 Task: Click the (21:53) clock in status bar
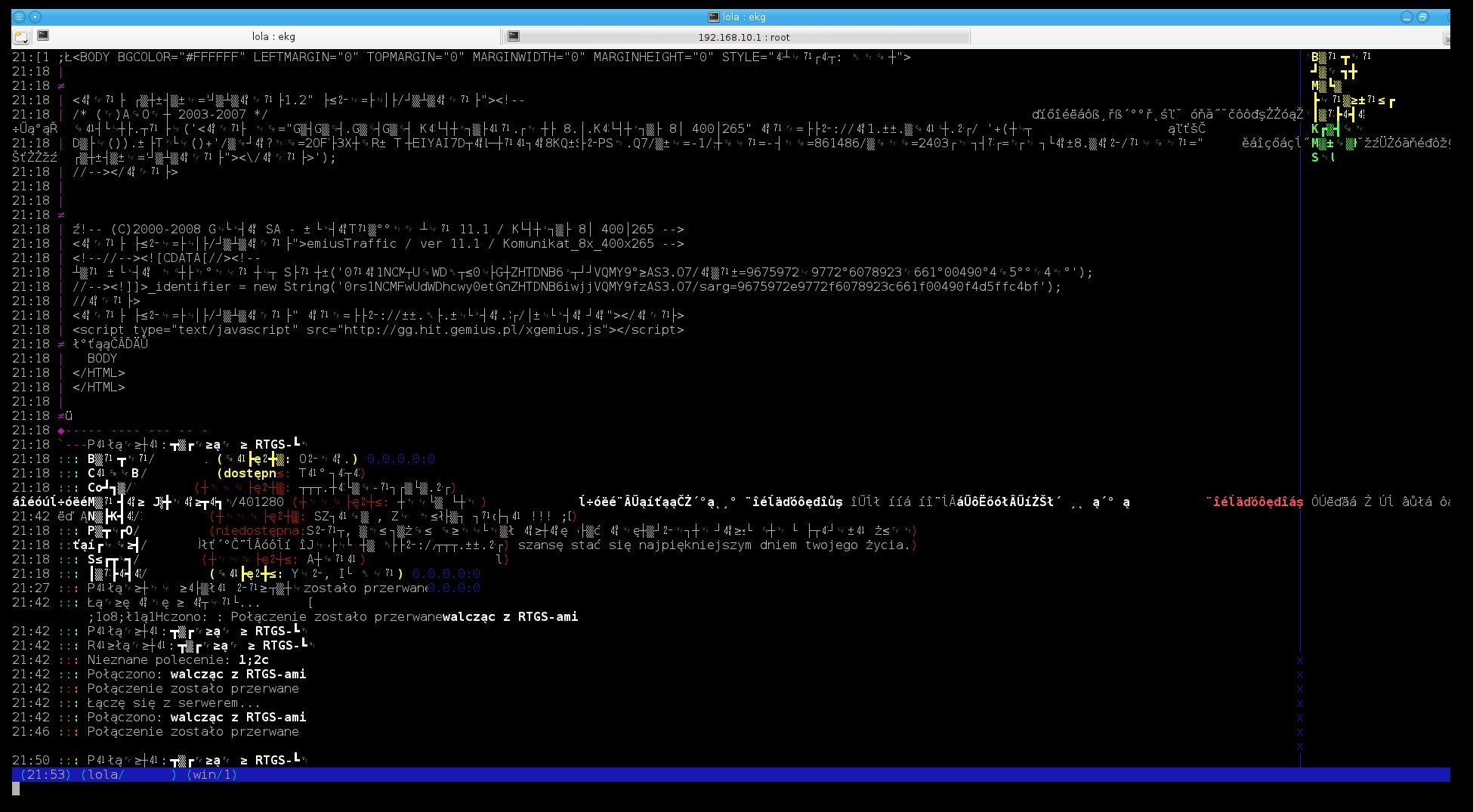[x=45, y=774]
